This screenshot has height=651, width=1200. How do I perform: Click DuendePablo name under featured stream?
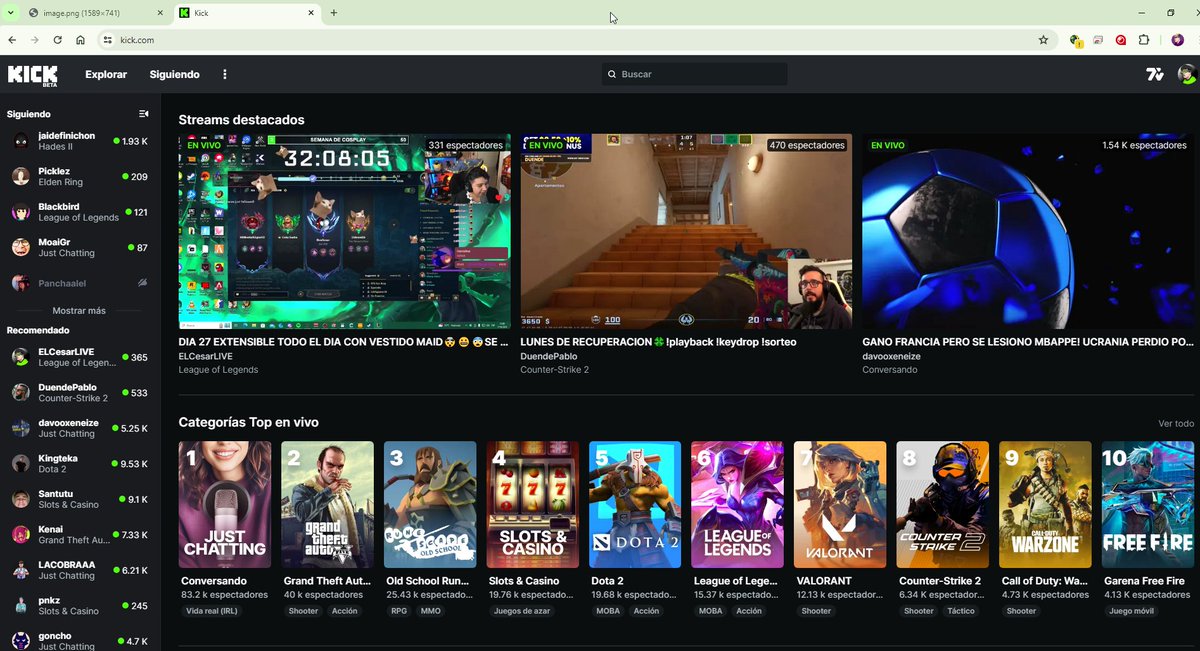point(549,356)
